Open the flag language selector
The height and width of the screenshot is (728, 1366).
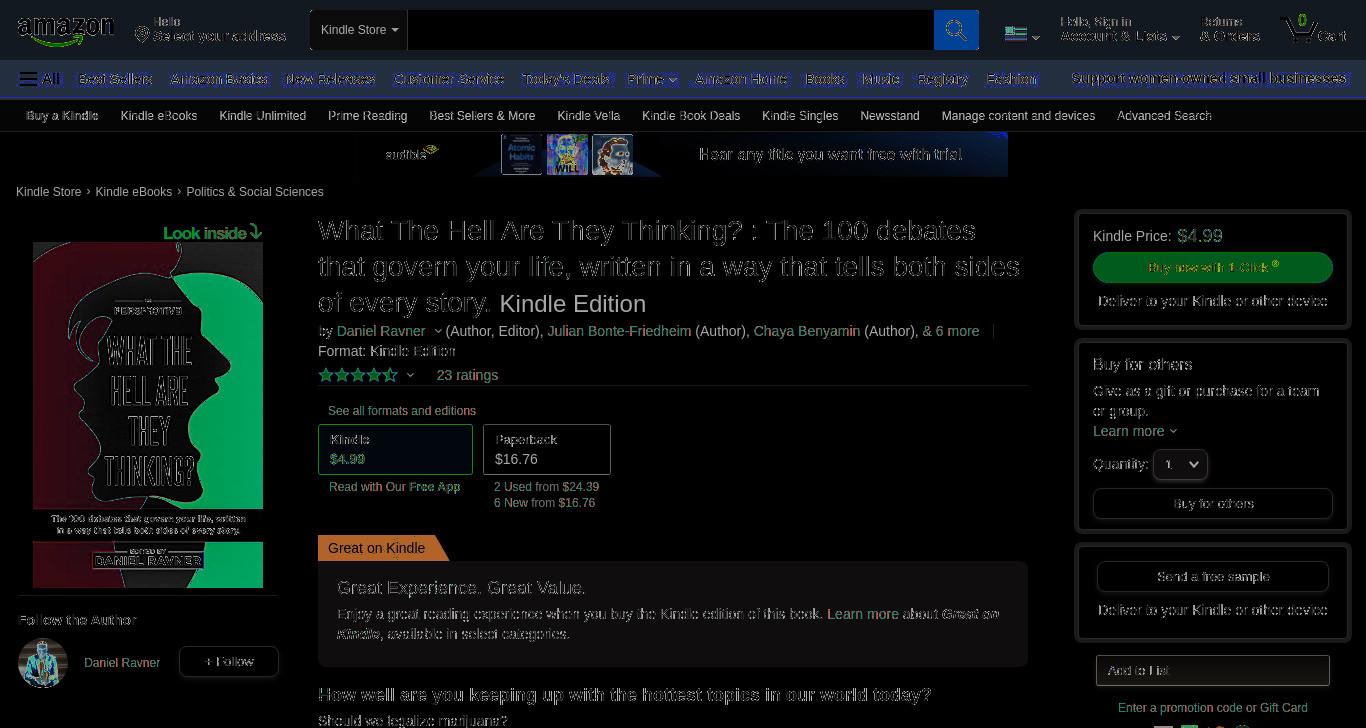[1022, 34]
